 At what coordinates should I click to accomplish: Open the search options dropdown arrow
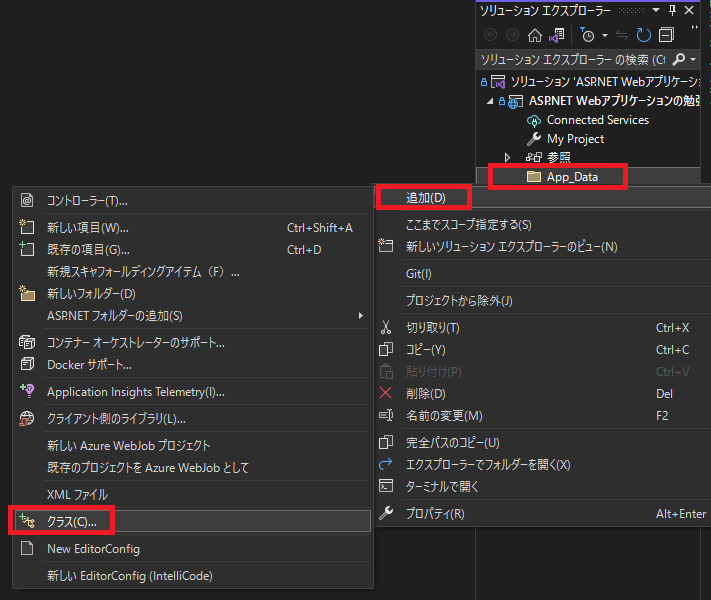tap(692, 59)
